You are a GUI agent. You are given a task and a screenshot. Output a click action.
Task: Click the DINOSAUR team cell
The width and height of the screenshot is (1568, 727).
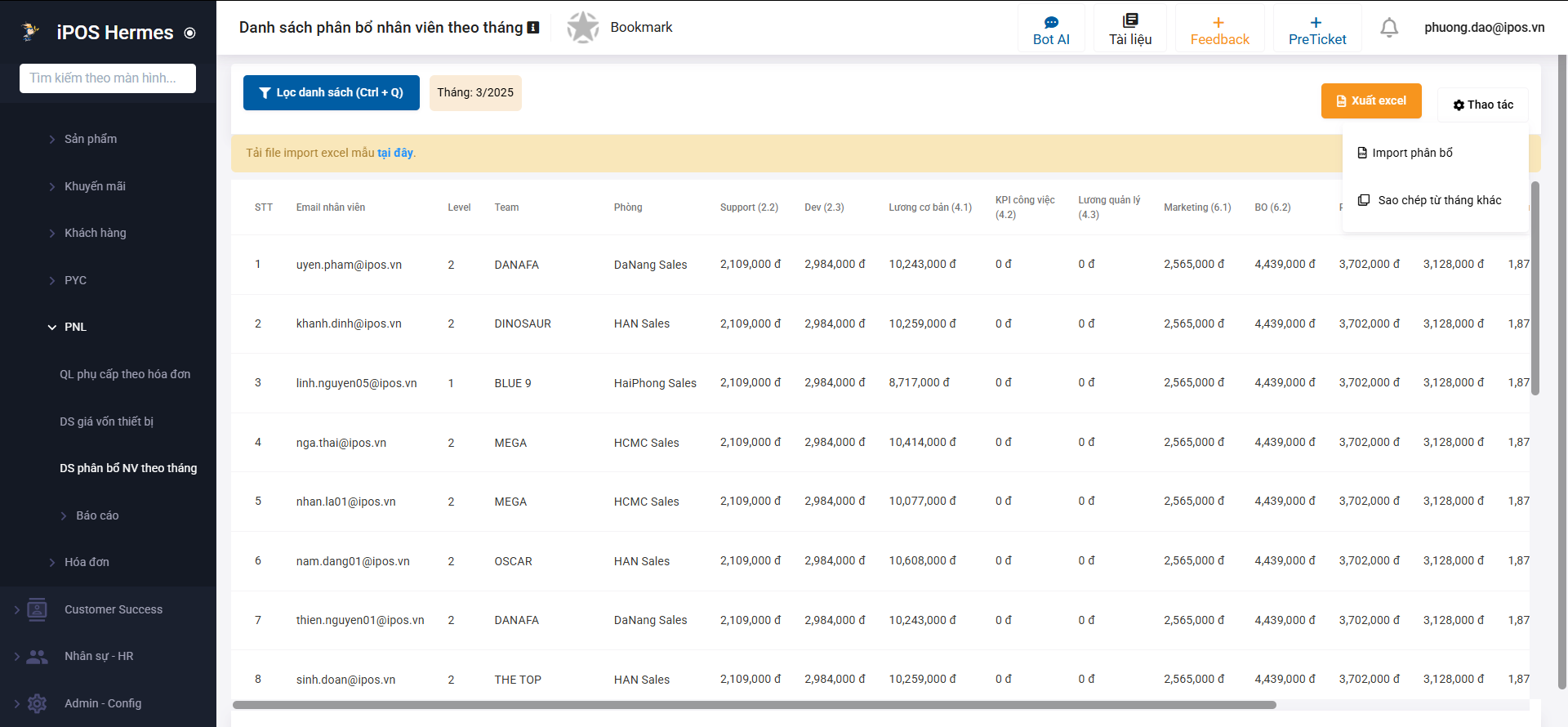(523, 323)
